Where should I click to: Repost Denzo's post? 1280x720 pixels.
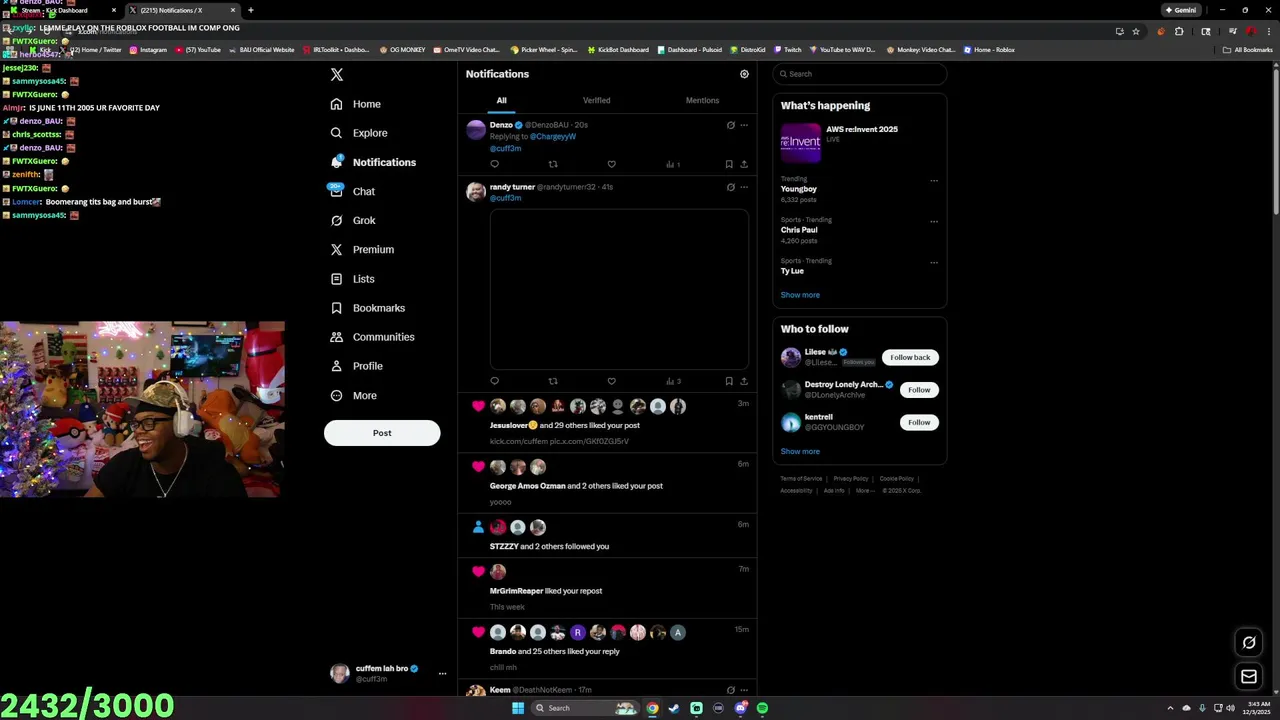pos(553,164)
